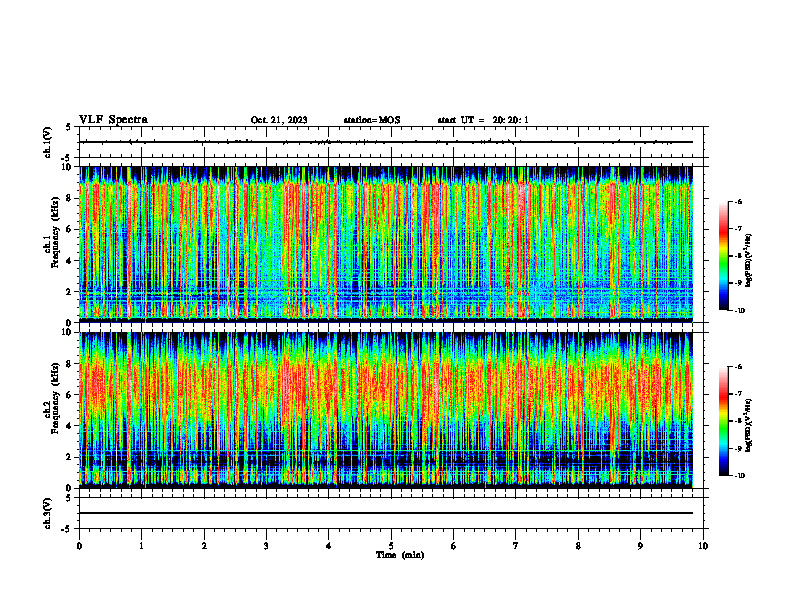
Task: Click the "8" kHz tick of ch.1 spectrogram
Action: pyautogui.click(x=70, y=198)
